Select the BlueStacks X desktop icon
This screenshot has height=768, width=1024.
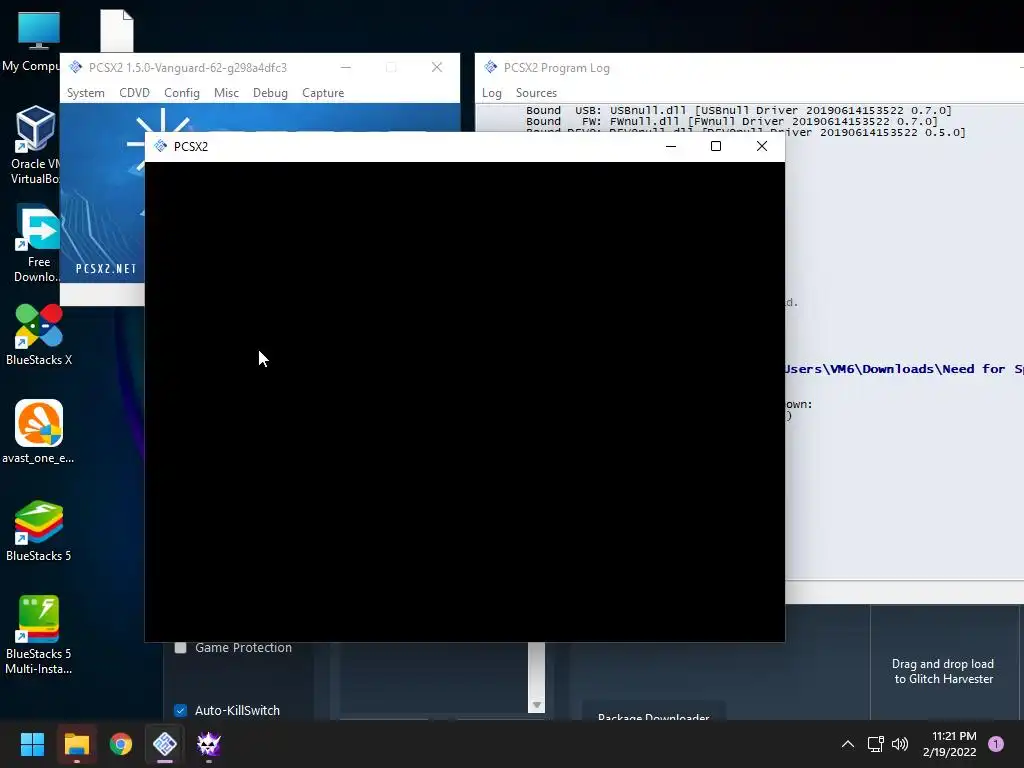point(39,334)
